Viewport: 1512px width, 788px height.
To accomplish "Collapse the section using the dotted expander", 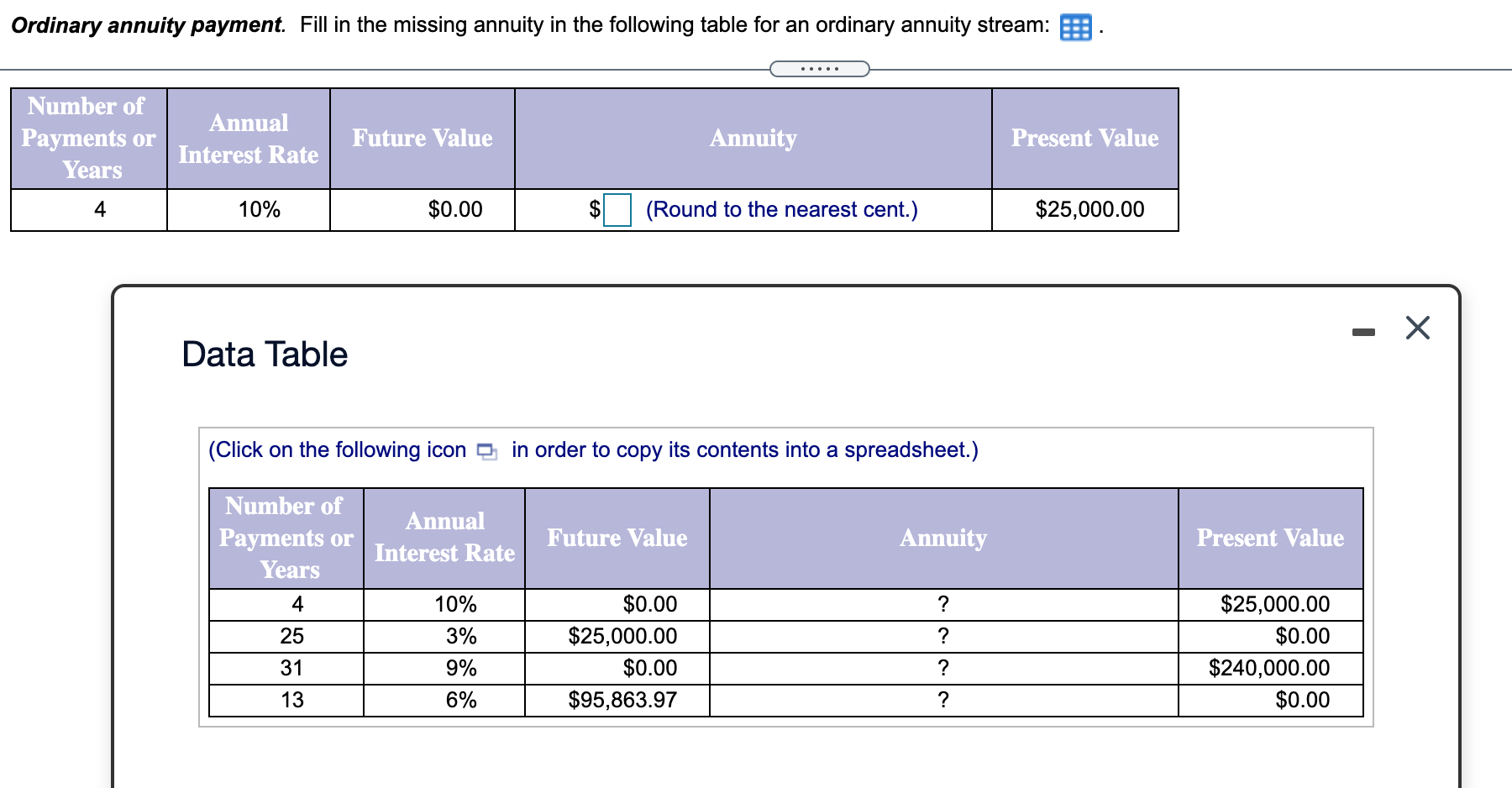I will [818, 69].
